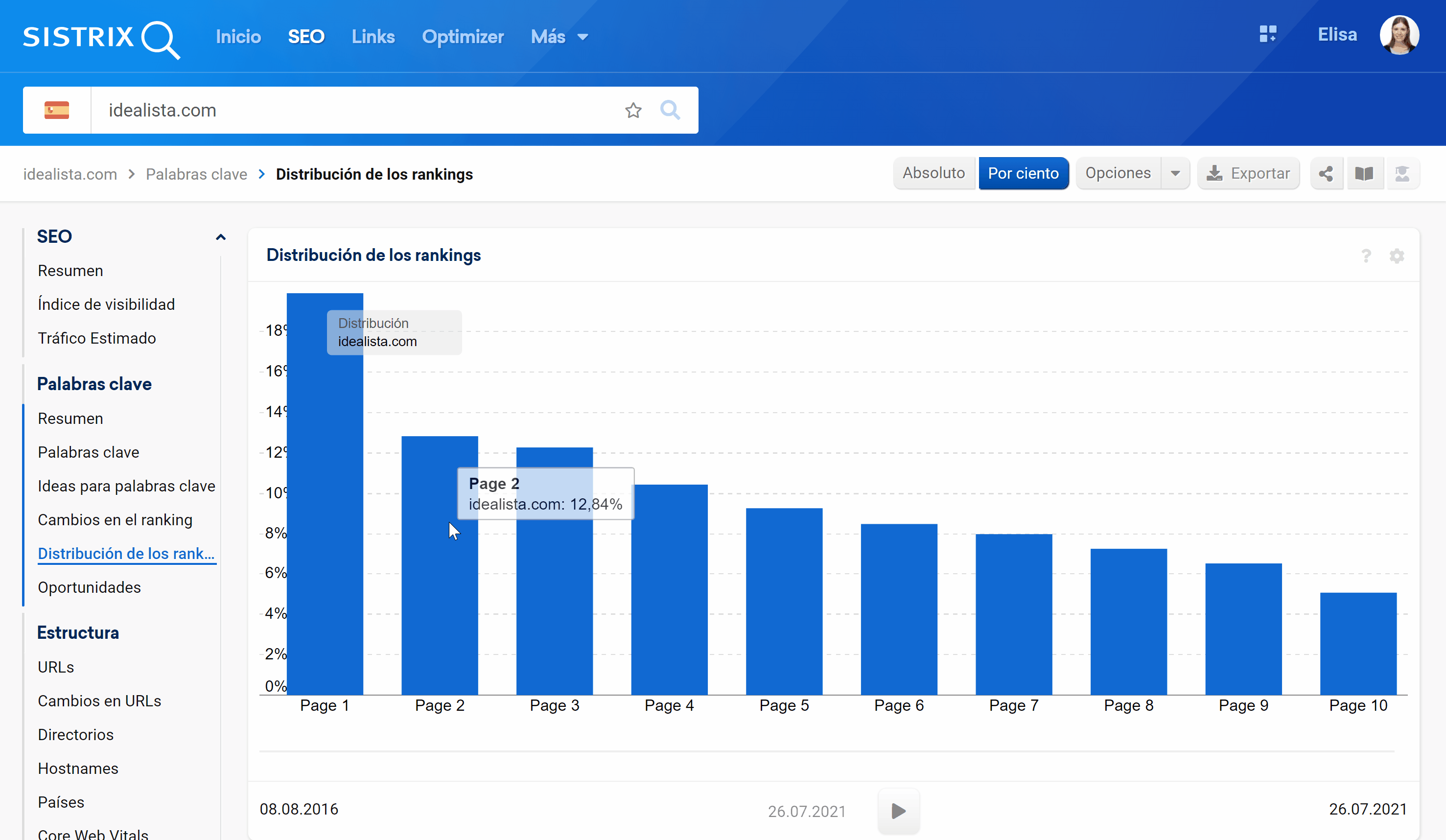This screenshot has width=1446, height=840.
Task: Select the Por ciento view
Action: point(1023,173)
